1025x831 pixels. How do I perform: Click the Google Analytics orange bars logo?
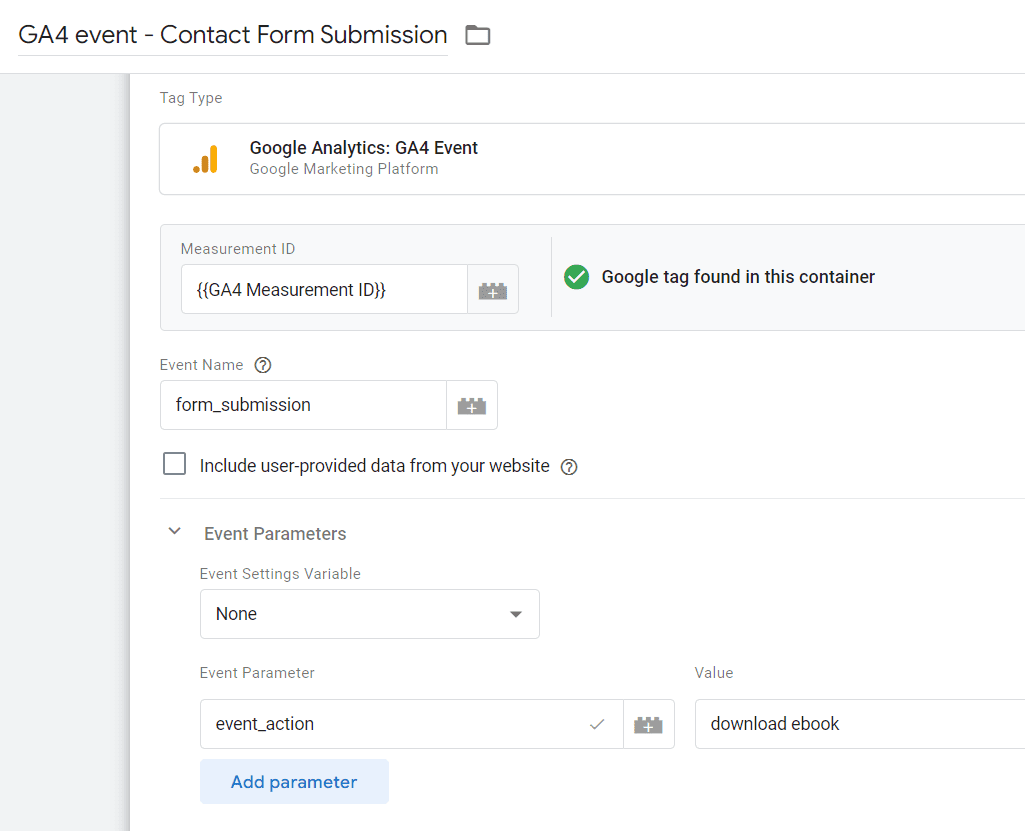tap(205, 159)
